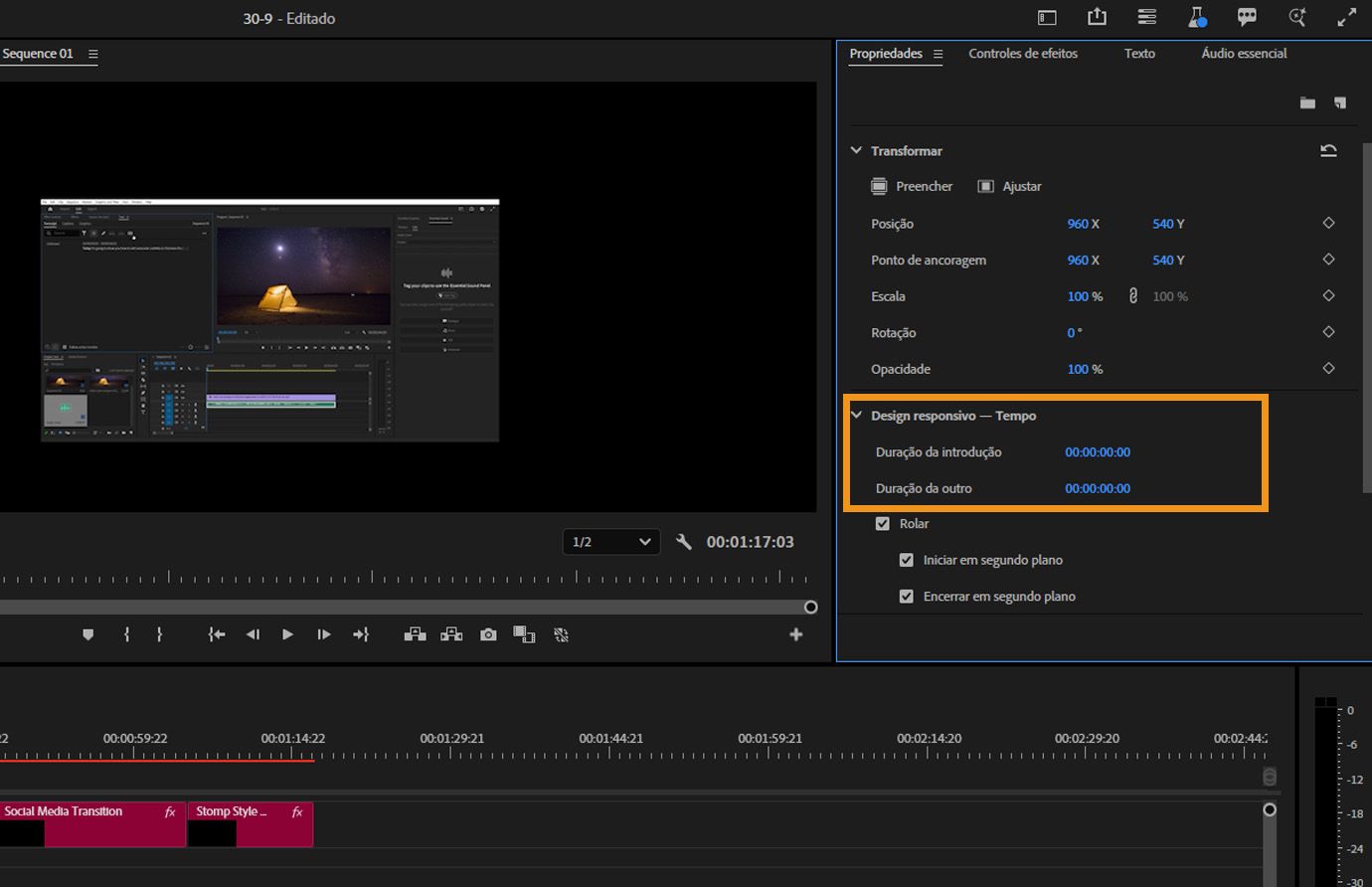Collapse Design responsivo — Tempo
1372x887 pixels.
pos(856,415)
